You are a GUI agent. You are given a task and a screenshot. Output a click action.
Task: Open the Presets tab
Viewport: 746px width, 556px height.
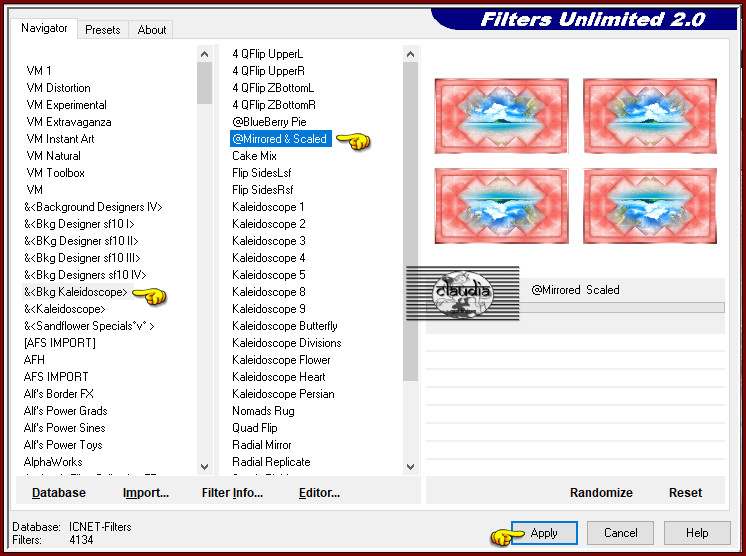(x=102, y=29)
